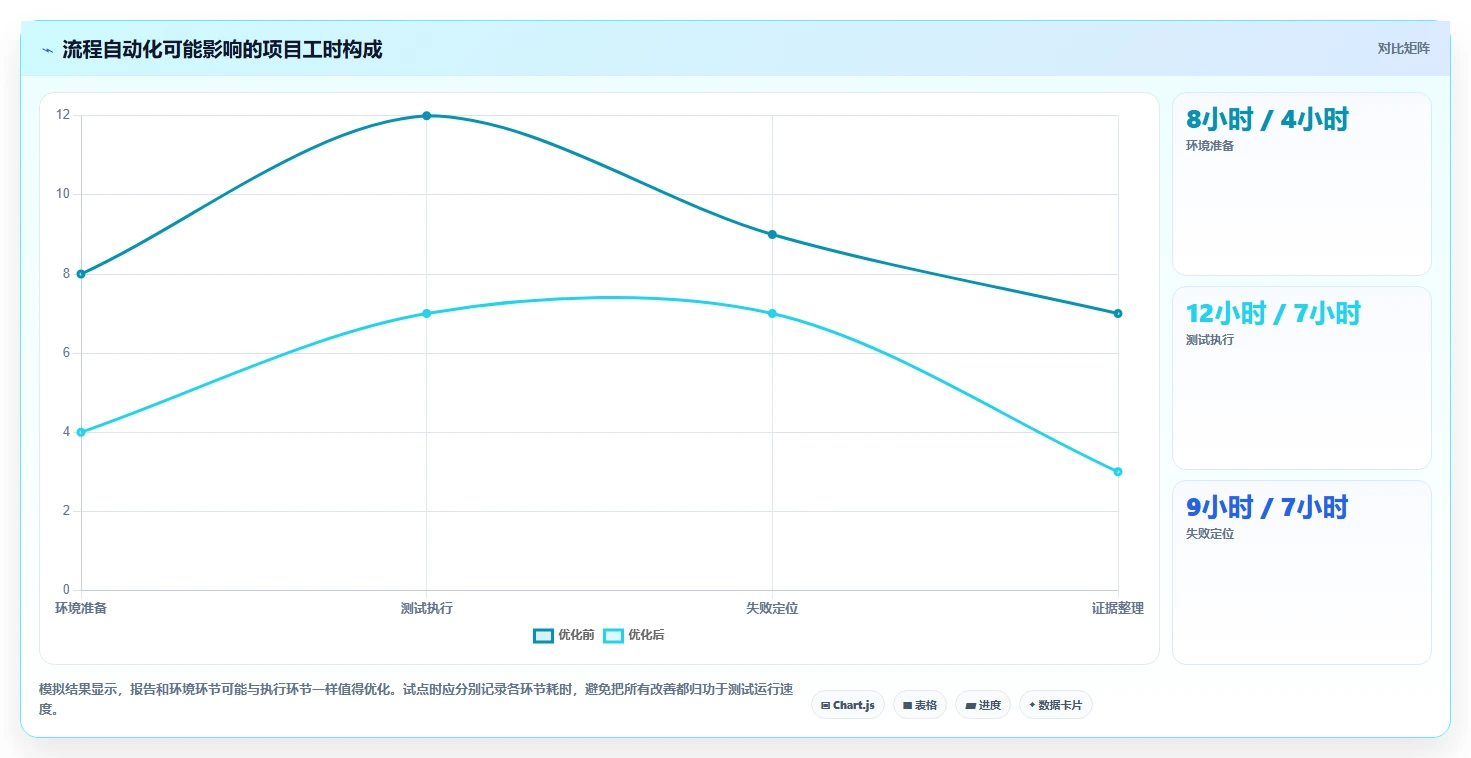Click the 失败定位 x-axis label
Image resolution: width=1471 pixels, height=758 pixels.
(x=772, y=608)
